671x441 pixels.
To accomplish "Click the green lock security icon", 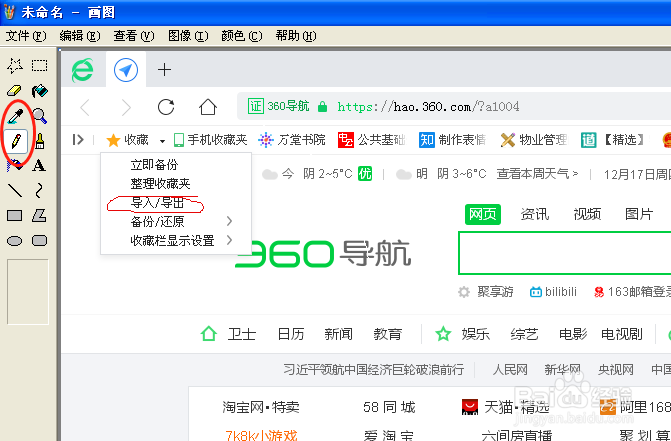I will click(x=322, y=106).
